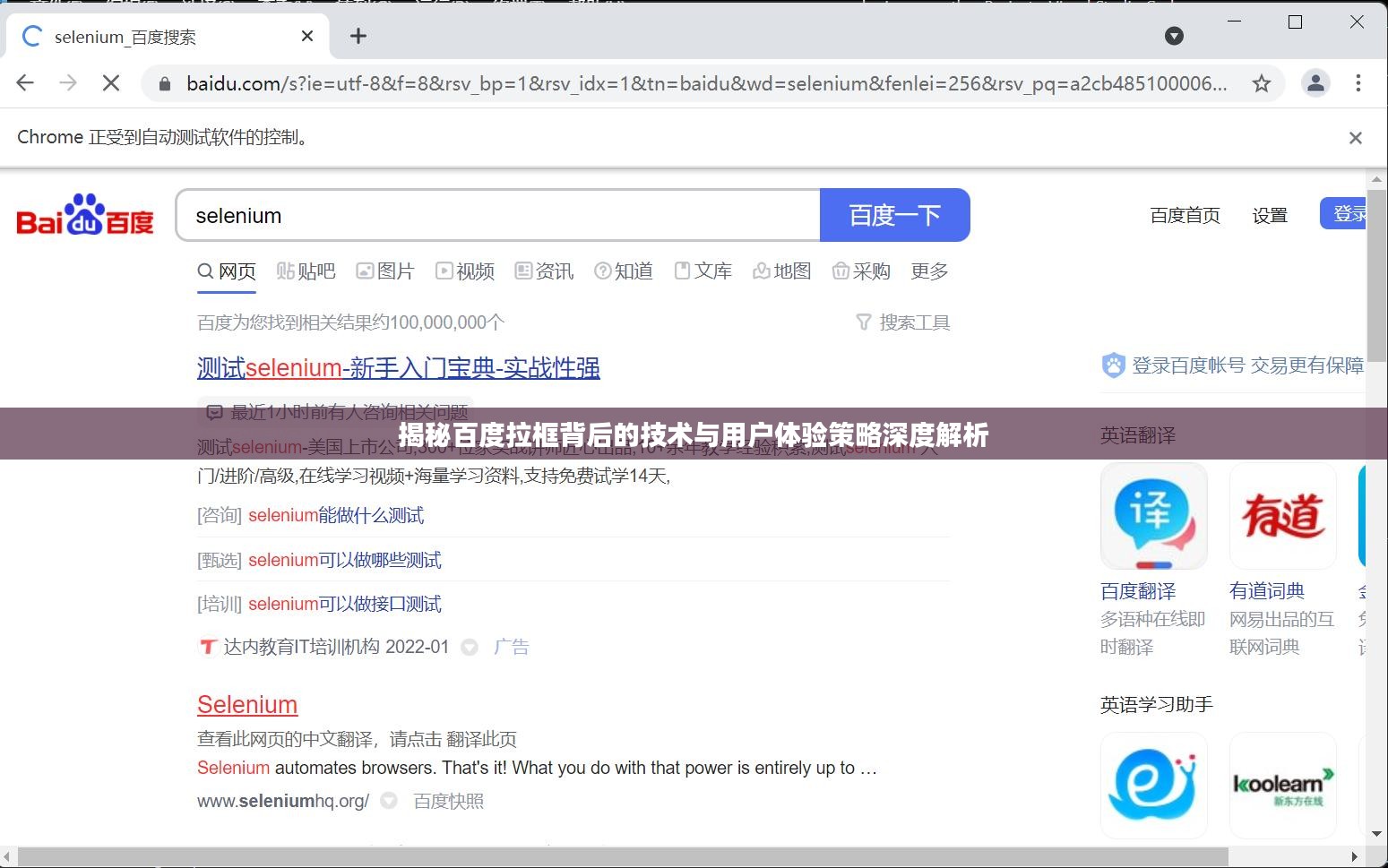
Task: Click the disabled forward arrow
Action: tap(68, 83)
